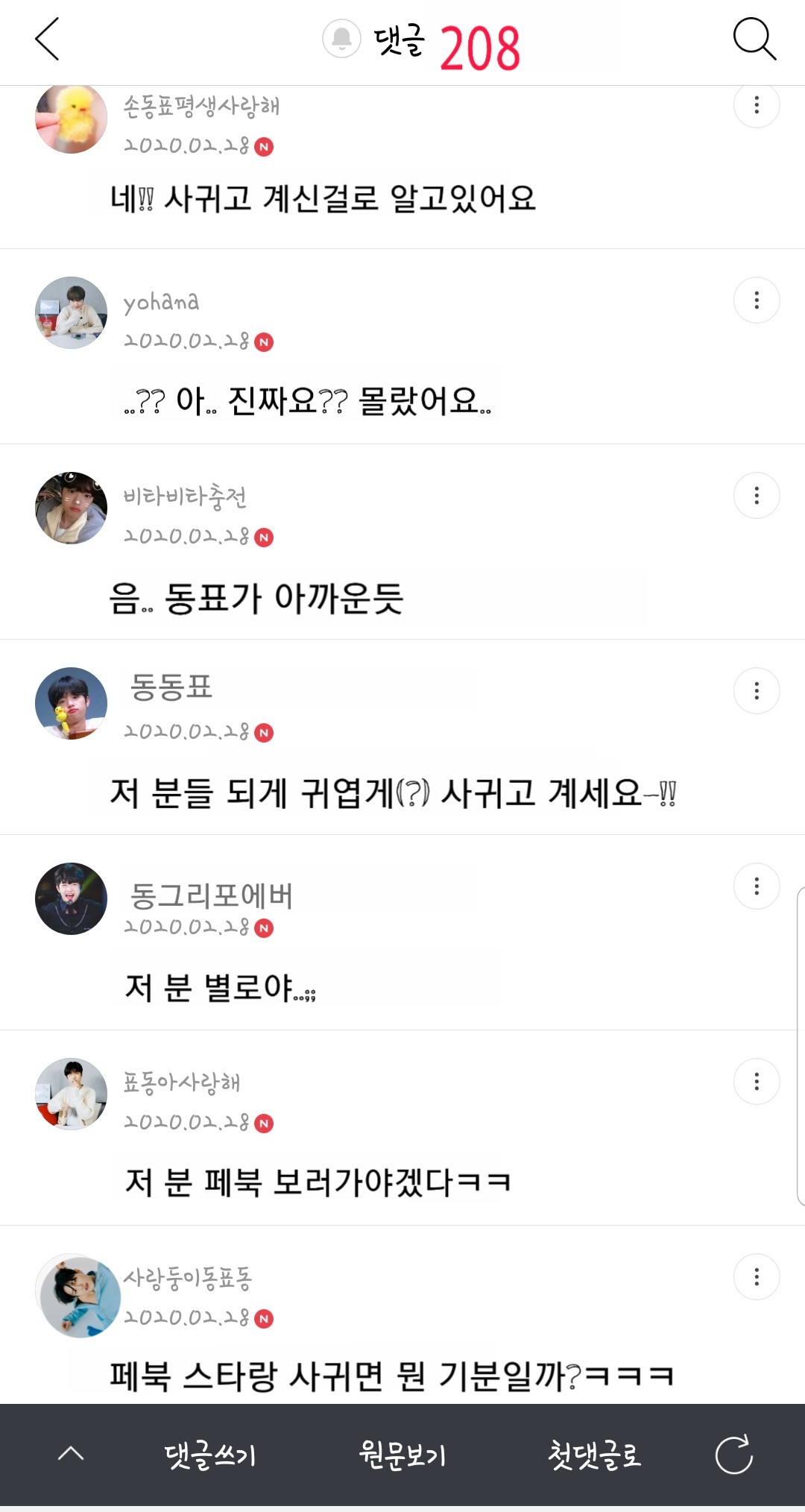This screenshot has width=805, height=1512.
Task: Open more options for 비타비타충전's comment
Action: pos(757,496)
